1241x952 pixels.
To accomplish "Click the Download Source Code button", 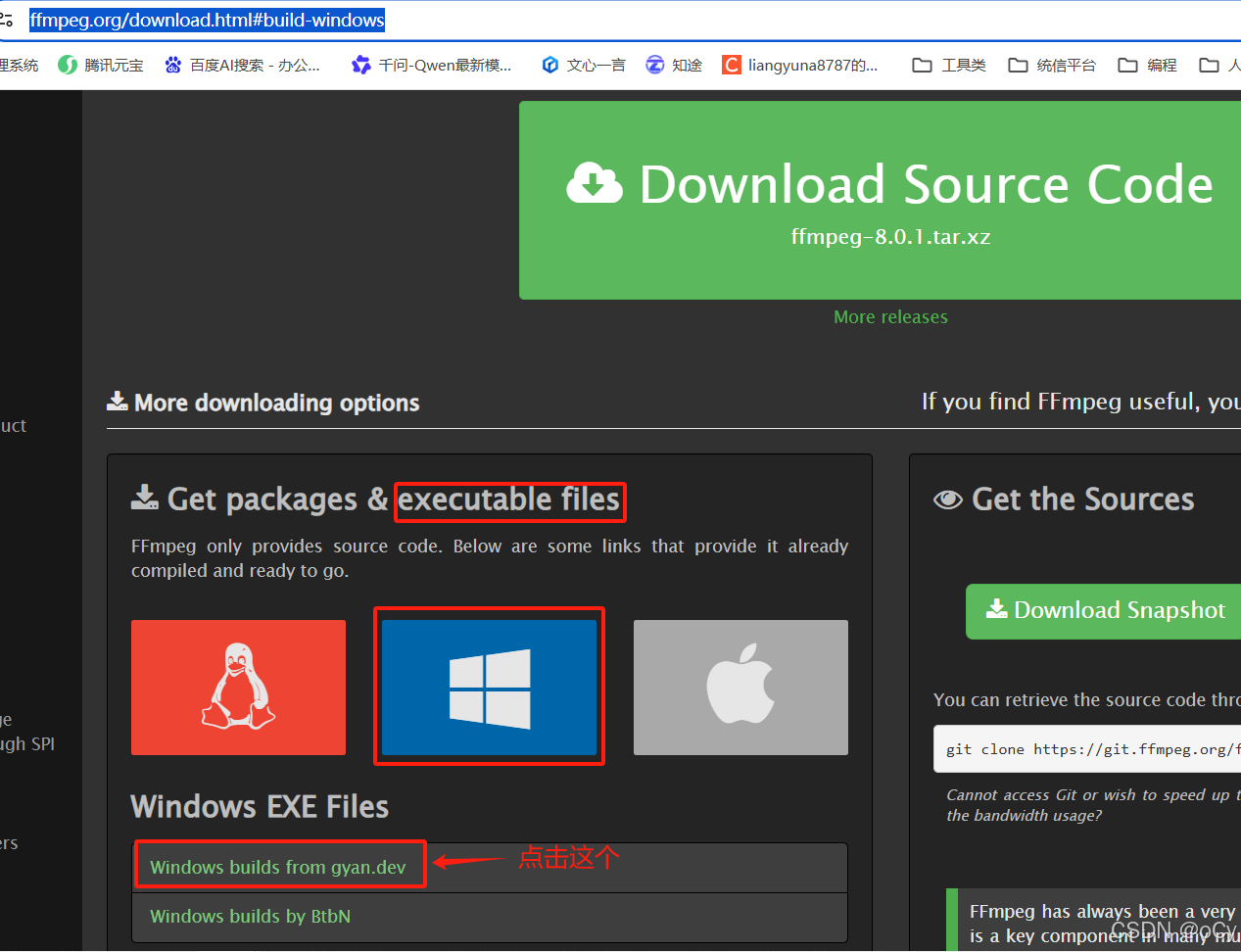I will click(880, 201).
